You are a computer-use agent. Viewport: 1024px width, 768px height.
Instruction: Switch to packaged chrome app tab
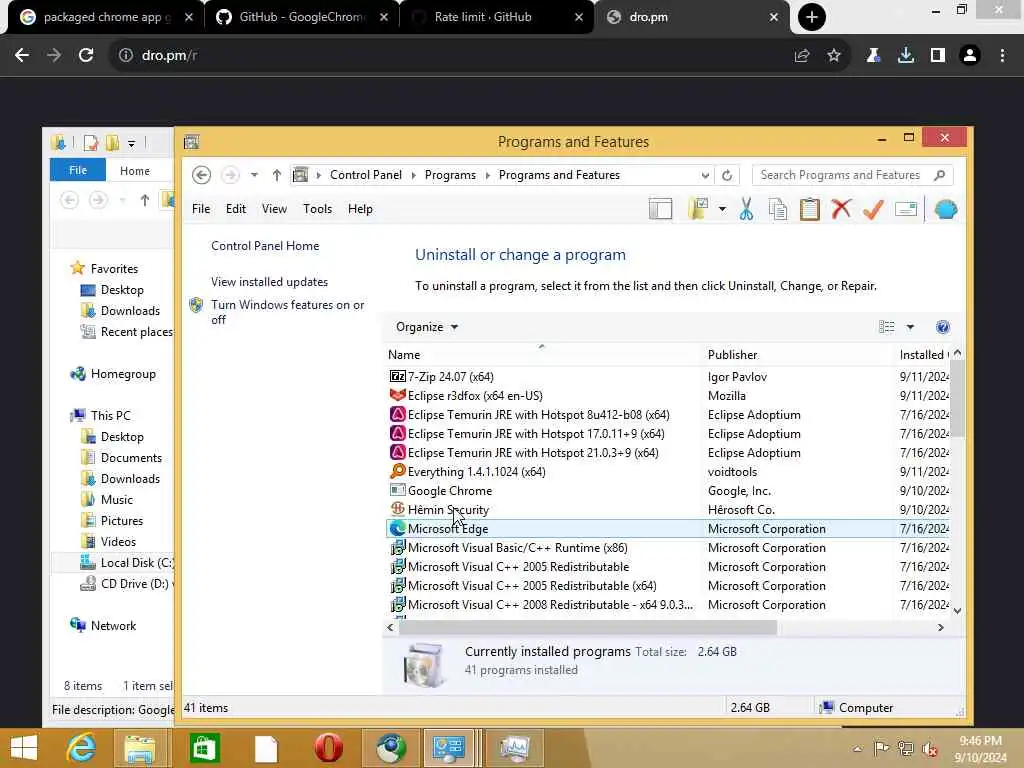click(107, 17)
